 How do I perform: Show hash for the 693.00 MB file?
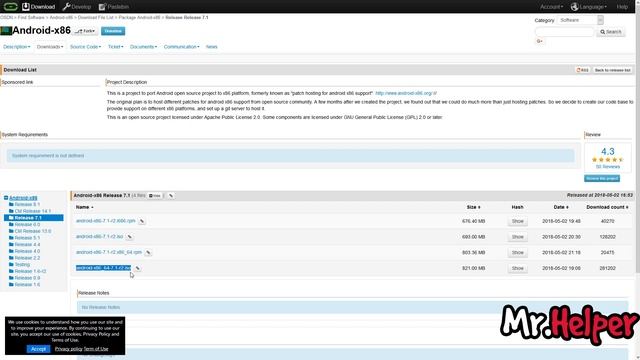pos(518,237)
